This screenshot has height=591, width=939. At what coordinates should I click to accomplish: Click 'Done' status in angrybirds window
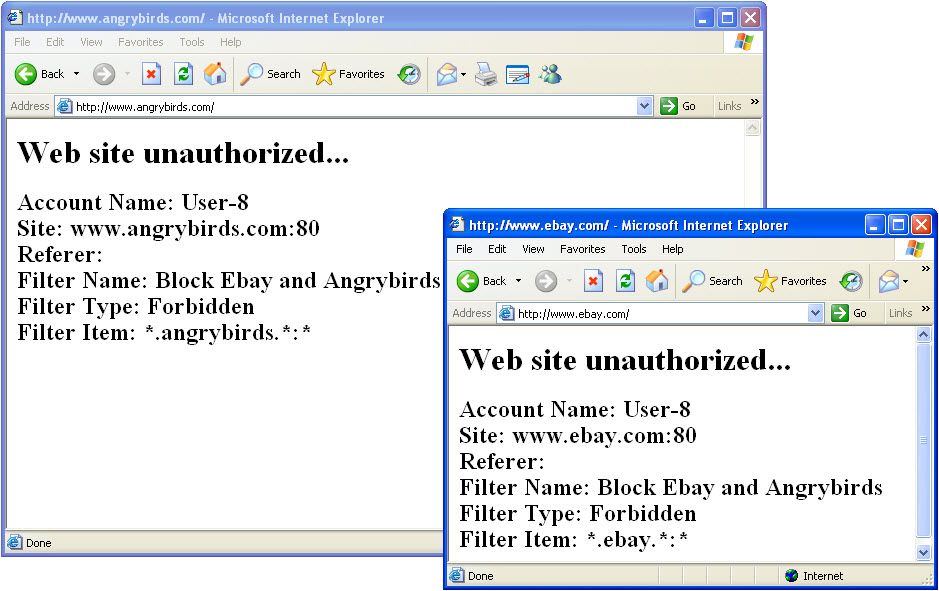pyautogui.click(x=38, y=543)
